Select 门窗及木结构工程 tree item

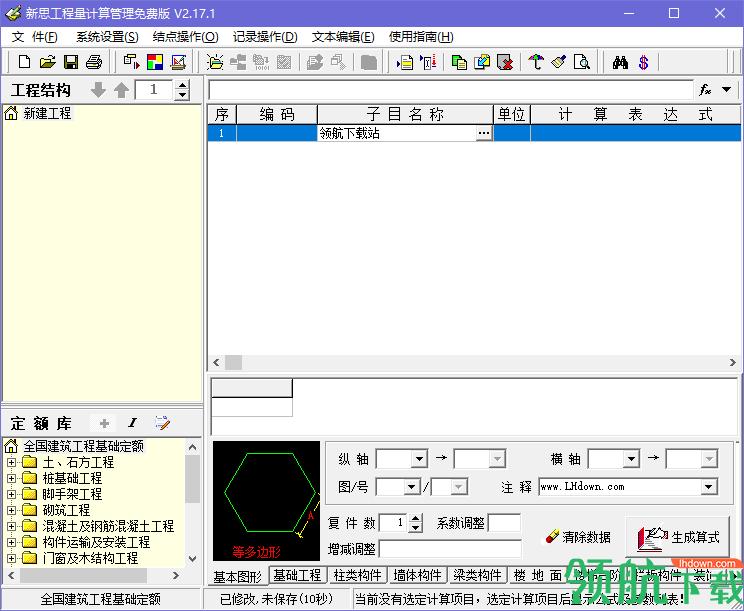tap(90, 558)
